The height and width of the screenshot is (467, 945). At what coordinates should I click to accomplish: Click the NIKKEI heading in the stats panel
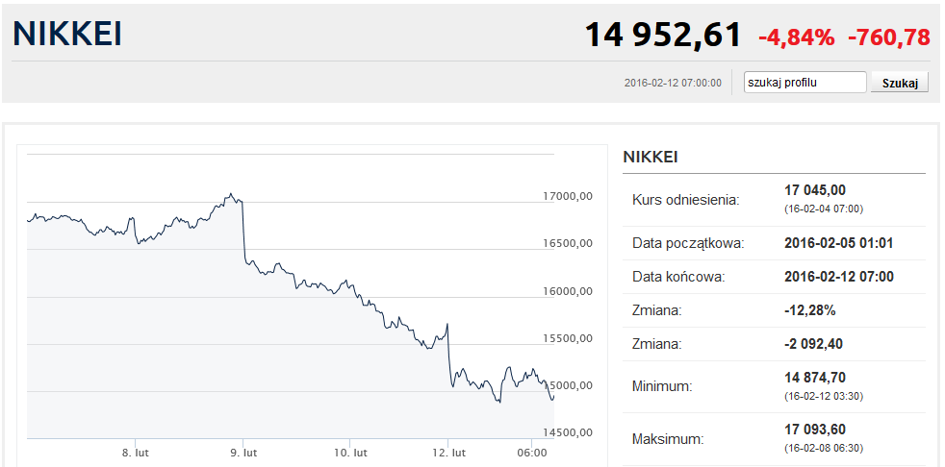(x=650, y=157)
